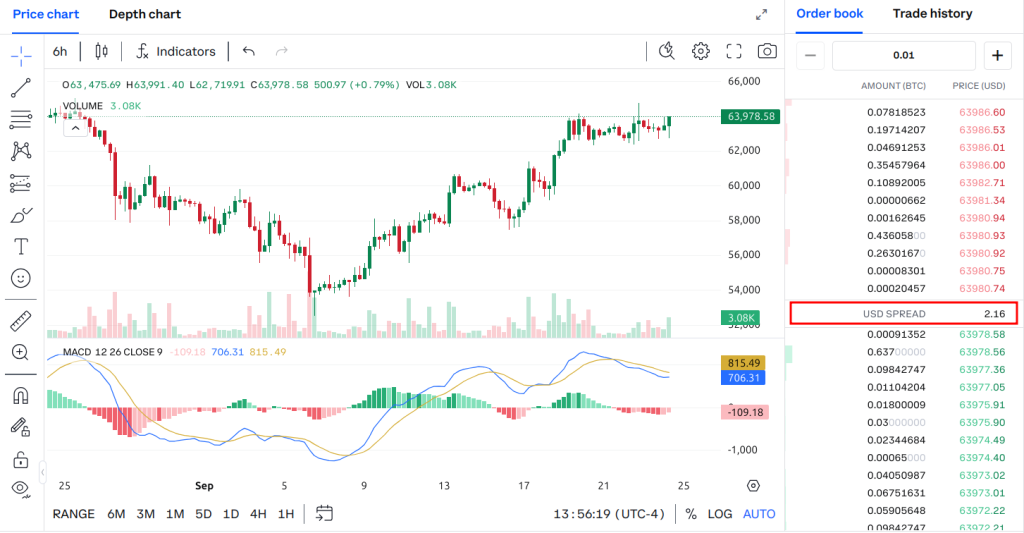Viewport: 1024px width, 533px height.
Task: Open candlestick chart type selector
Action: coord(101,51)
